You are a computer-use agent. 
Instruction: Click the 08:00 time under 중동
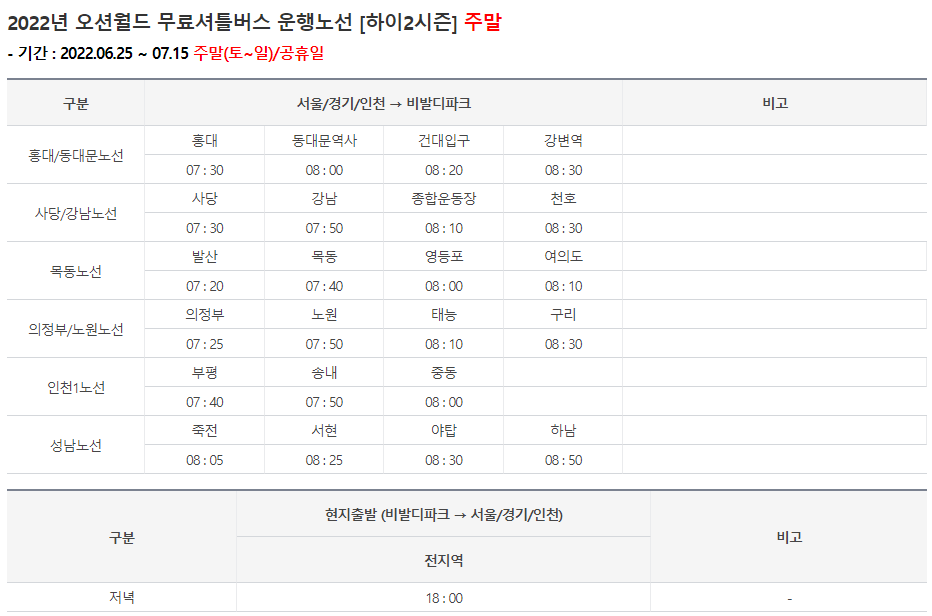pos(443,402)
